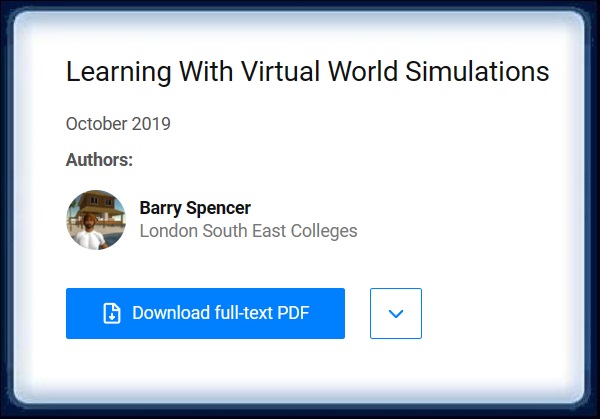The width and height of the screenshot is (600, 419).
Task: Click the Authors: label
Action: point(99,160)
